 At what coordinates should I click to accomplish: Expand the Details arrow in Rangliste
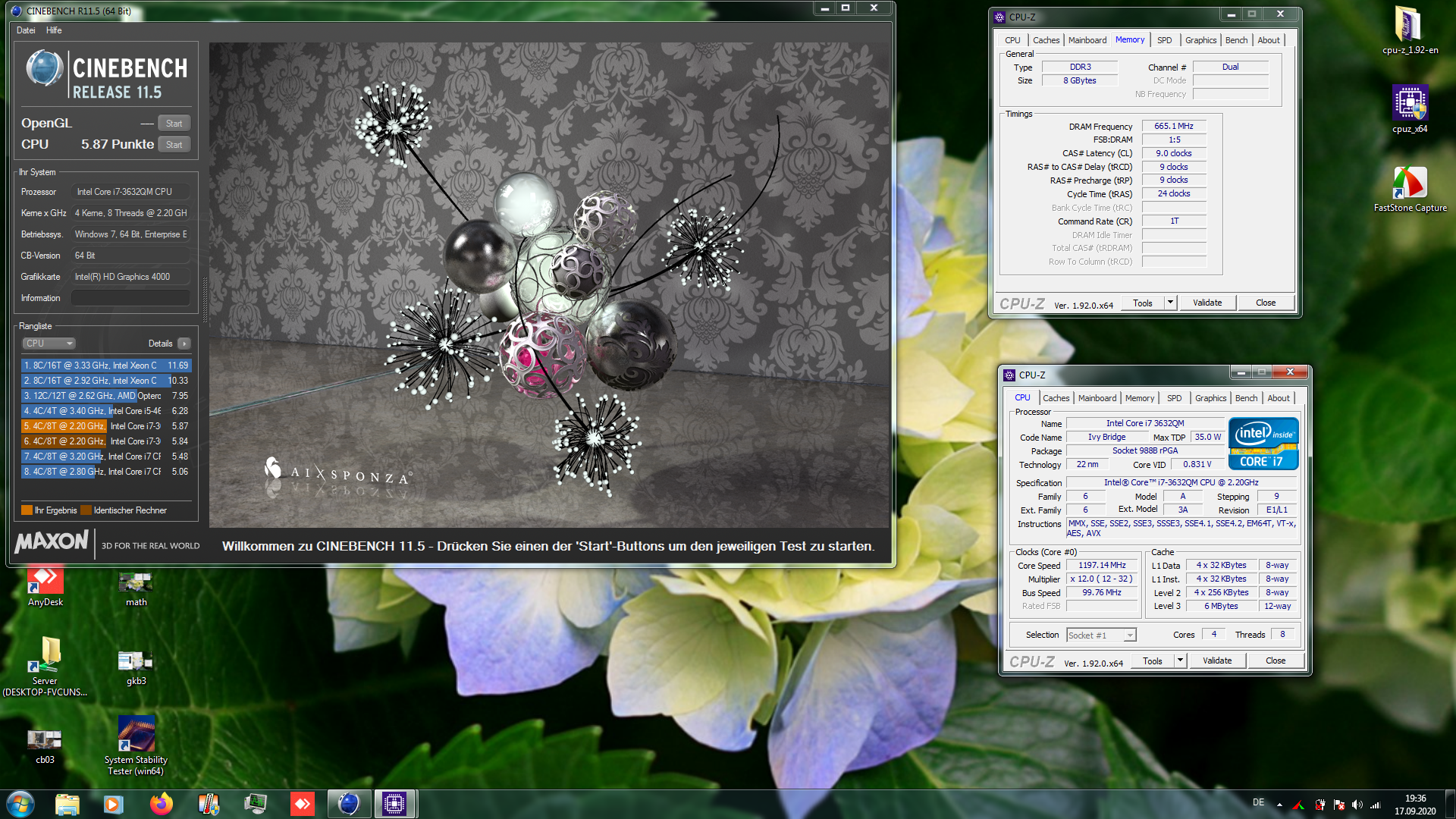(x=184, y=344)
